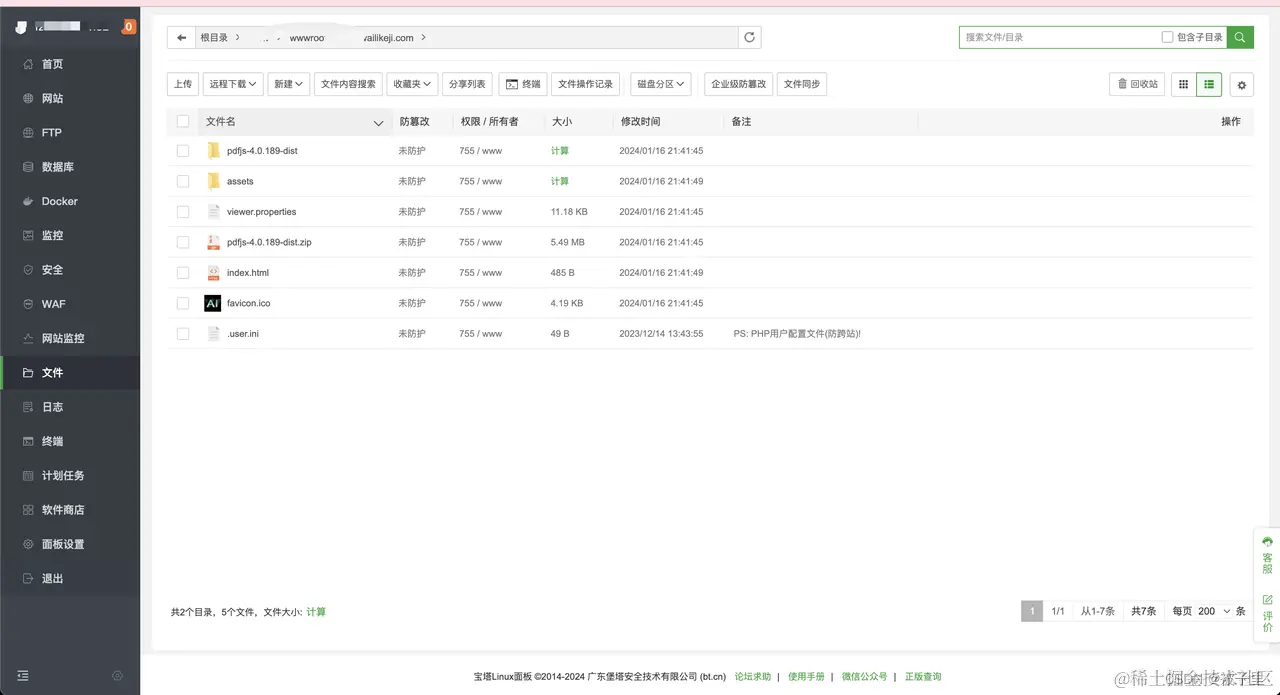1280x695 pixels.
Task: Switch to list view icon
Action: tap(1209, 85)
